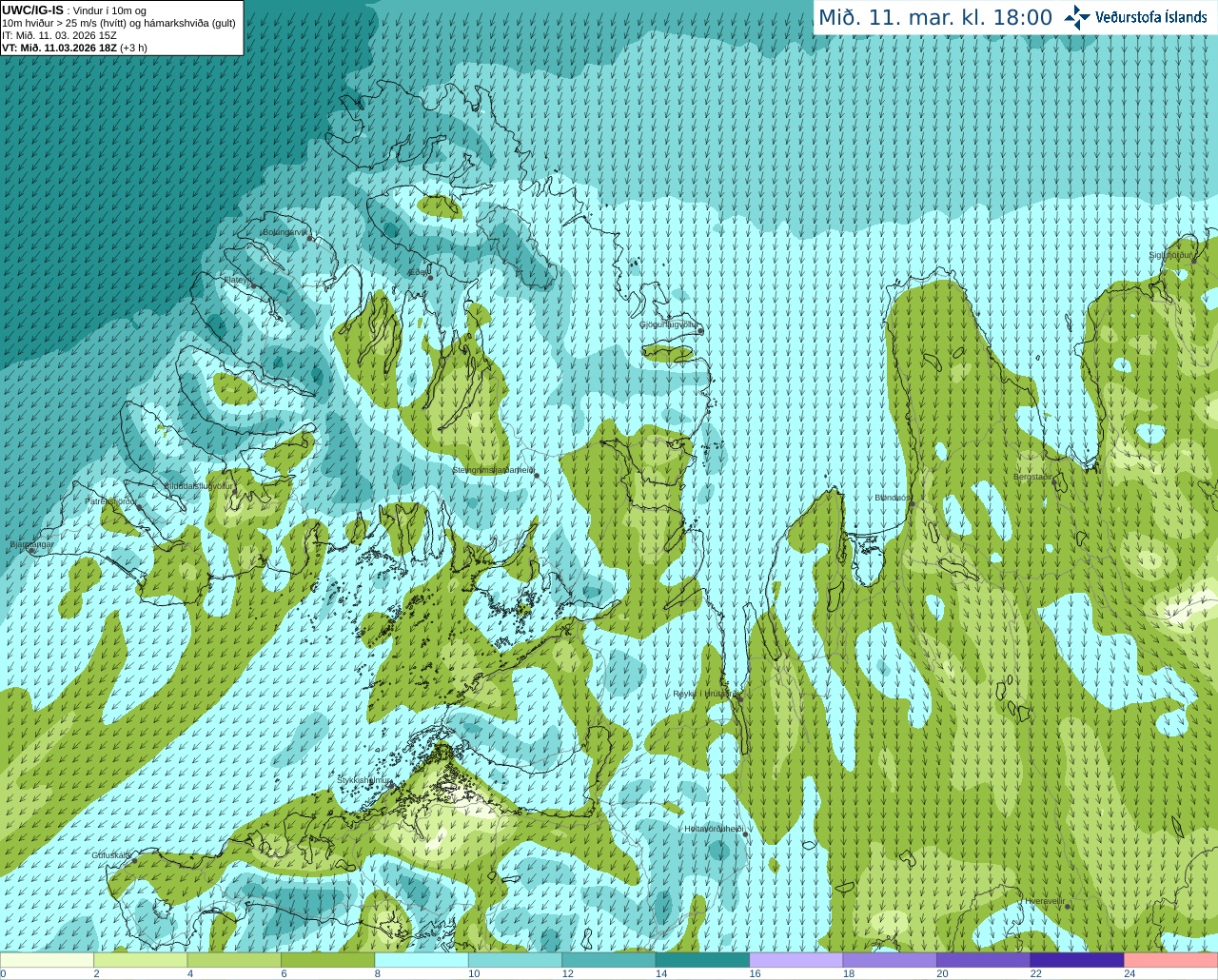The image size is (1218, 980).
Task: Select the 2–4 m/s light green legend swatch
Action: [141, 960]
